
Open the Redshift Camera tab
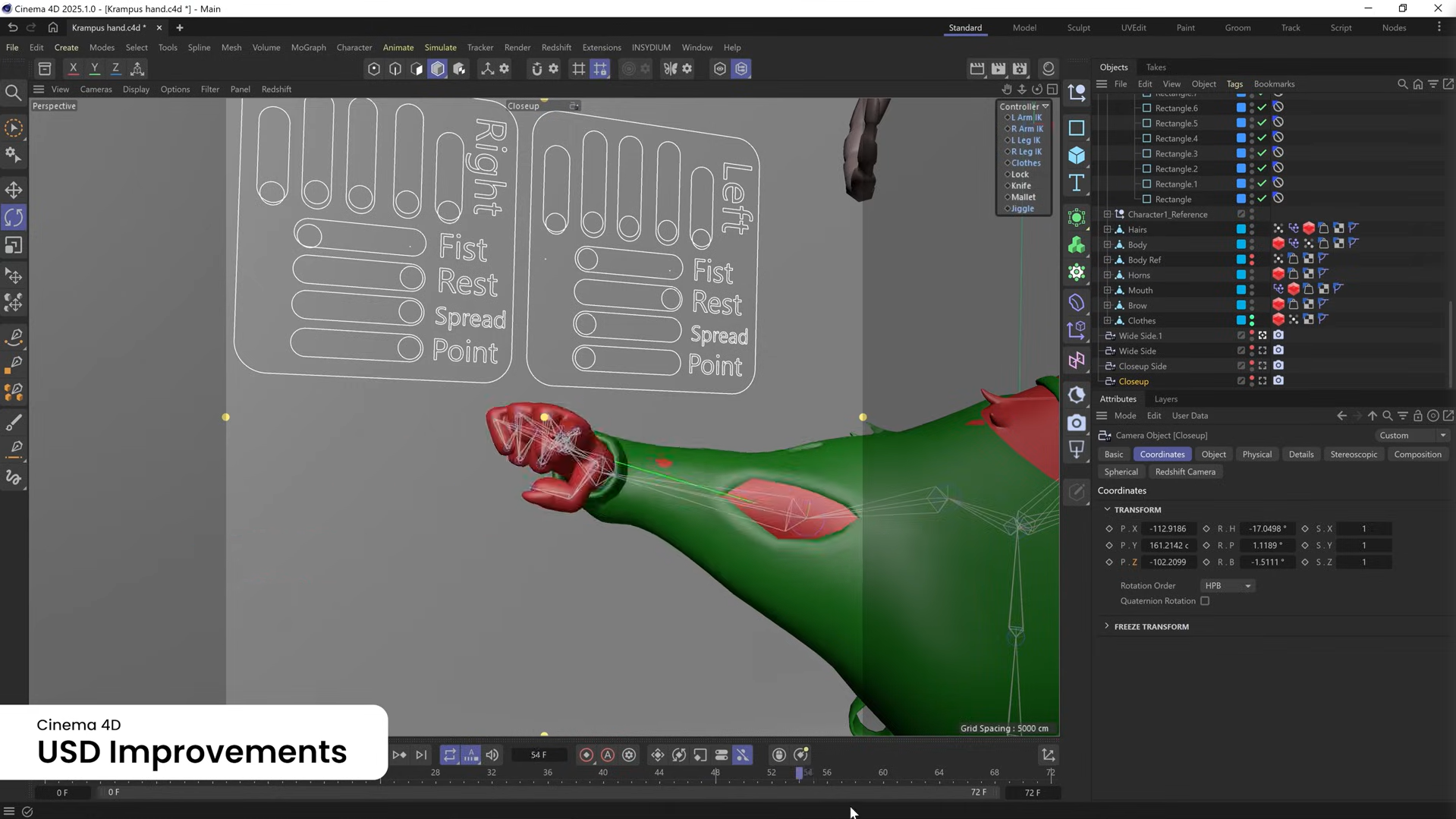[x=1185, y=471]
